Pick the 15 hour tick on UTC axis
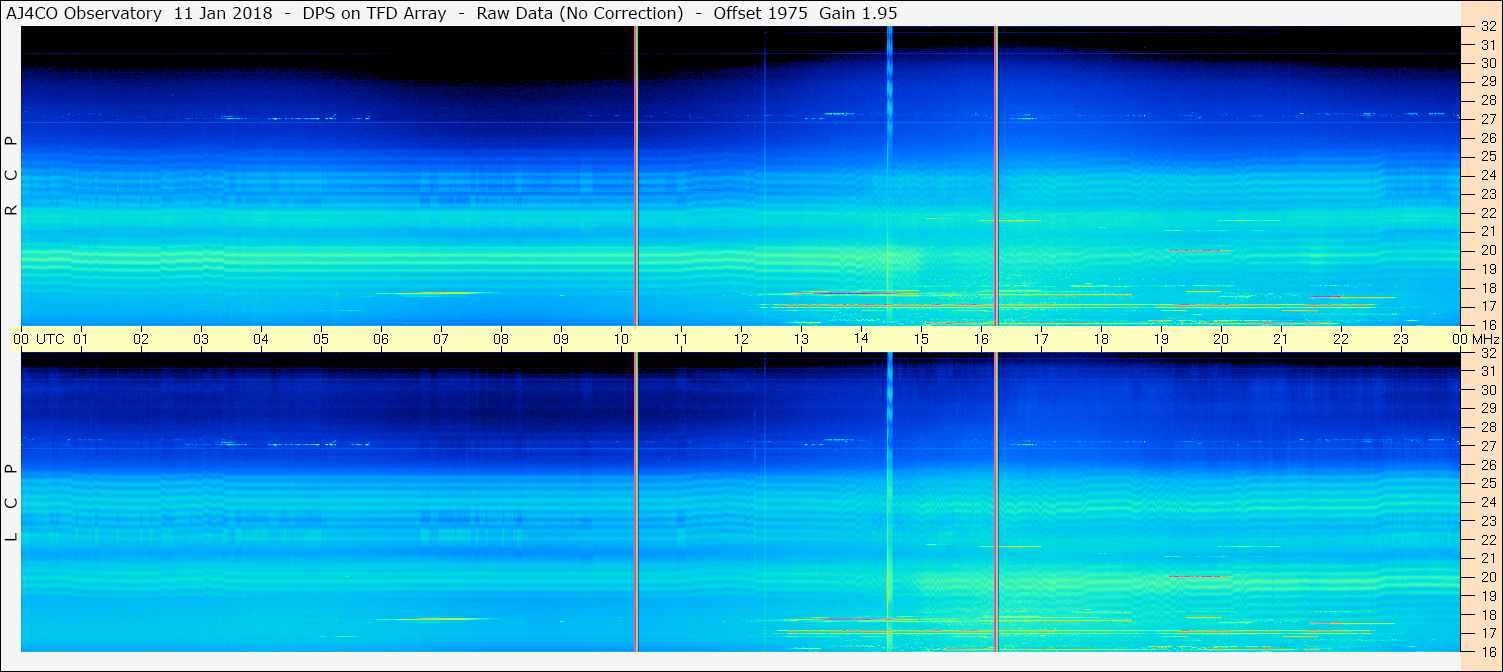Viewport: 1503px width, 672px height. pyautogui.click(x=921, y=339)
